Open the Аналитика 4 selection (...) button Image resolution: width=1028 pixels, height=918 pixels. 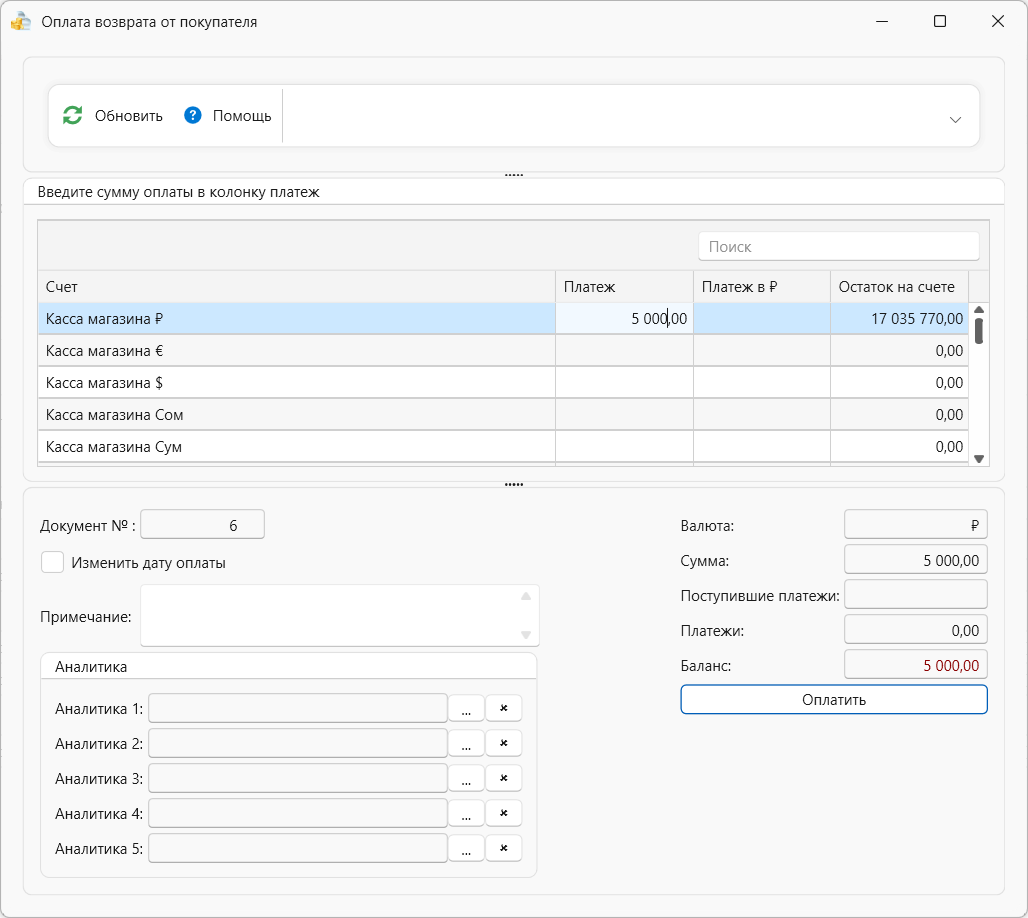(x=466, y=813)
